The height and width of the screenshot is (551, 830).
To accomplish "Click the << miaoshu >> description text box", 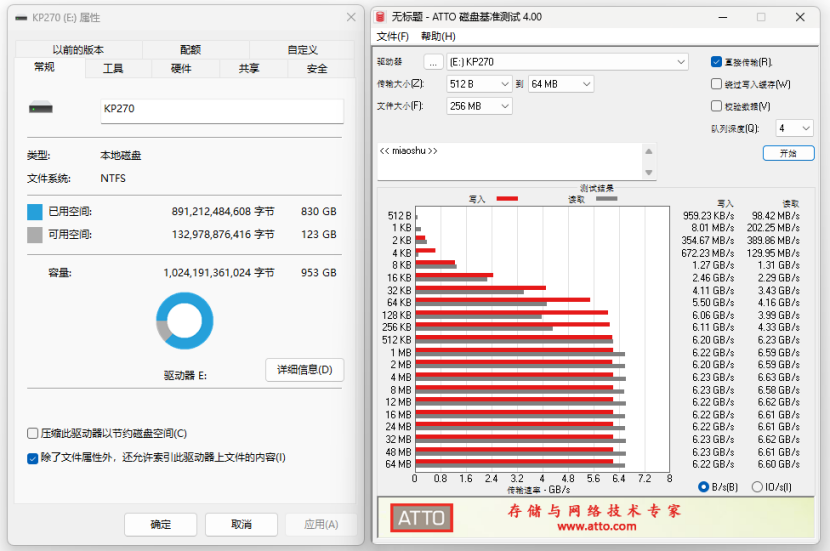I will click(x=510, y=161).
